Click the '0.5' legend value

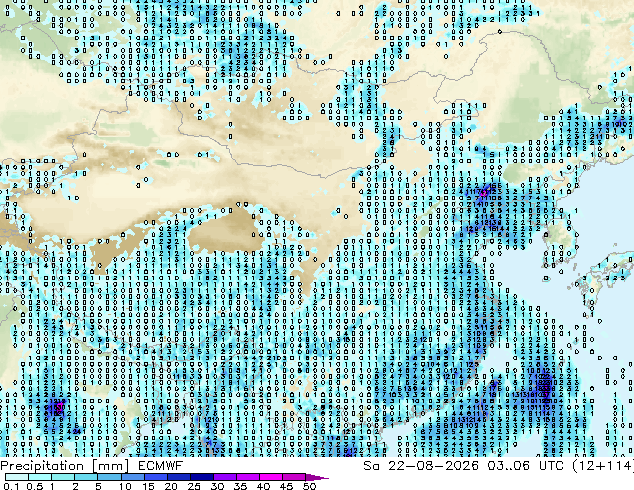click(35, 486)
